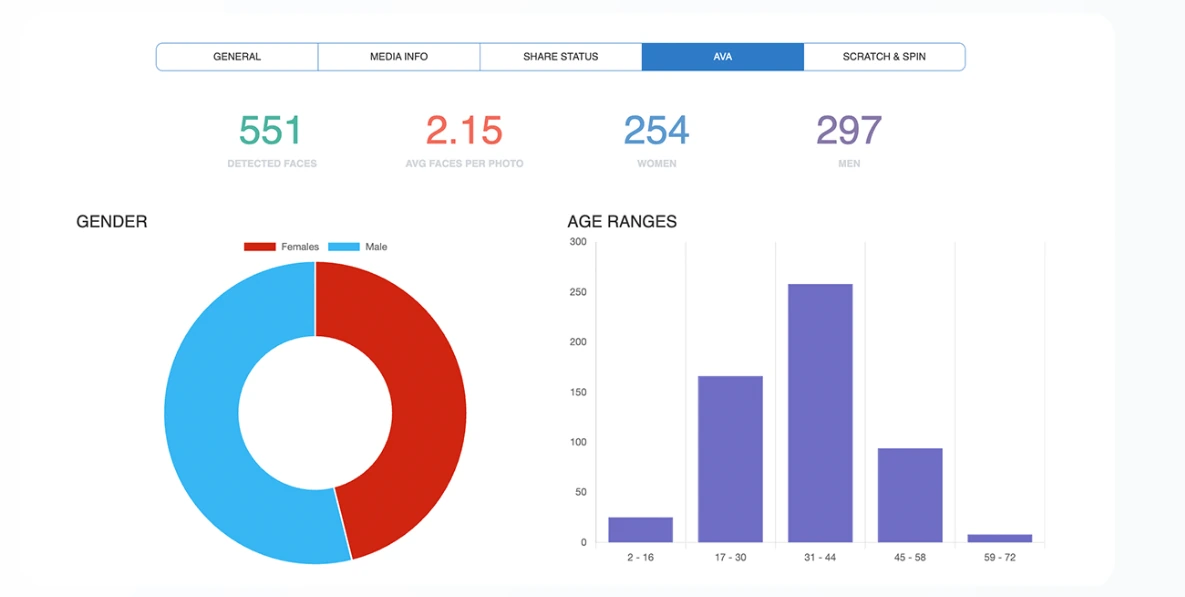This screenshot has height=597, width=1185.
Task: Click the 45 - 58 axis label
Action: (x=910, y=558)
